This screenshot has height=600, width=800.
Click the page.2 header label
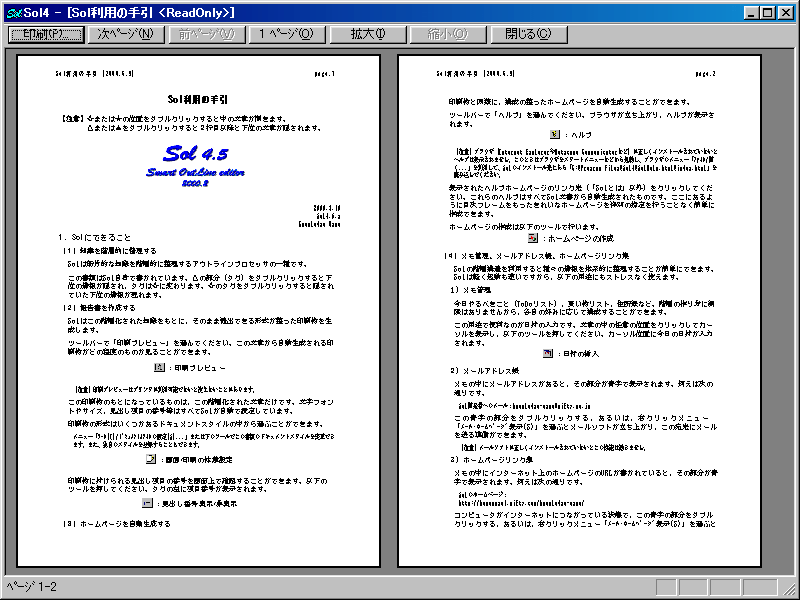click(x=705, y=74)
